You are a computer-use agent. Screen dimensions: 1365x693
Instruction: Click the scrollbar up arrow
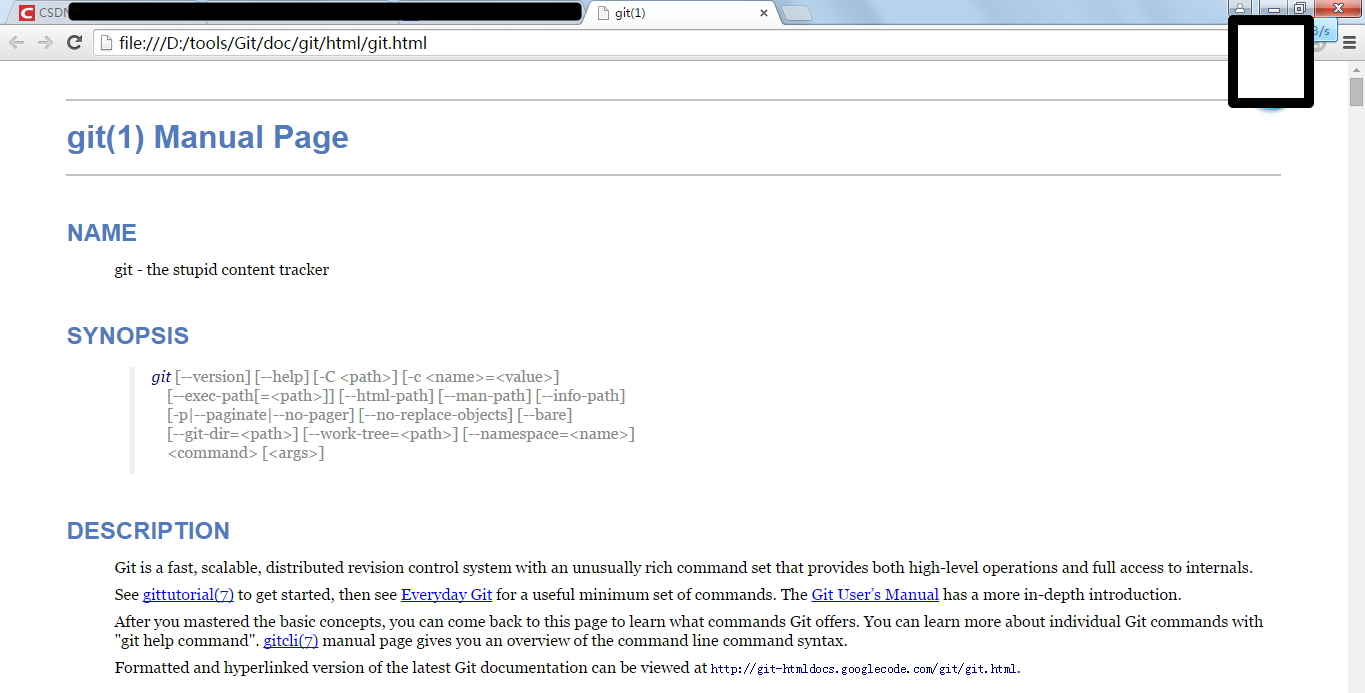tap(1356, 68)
